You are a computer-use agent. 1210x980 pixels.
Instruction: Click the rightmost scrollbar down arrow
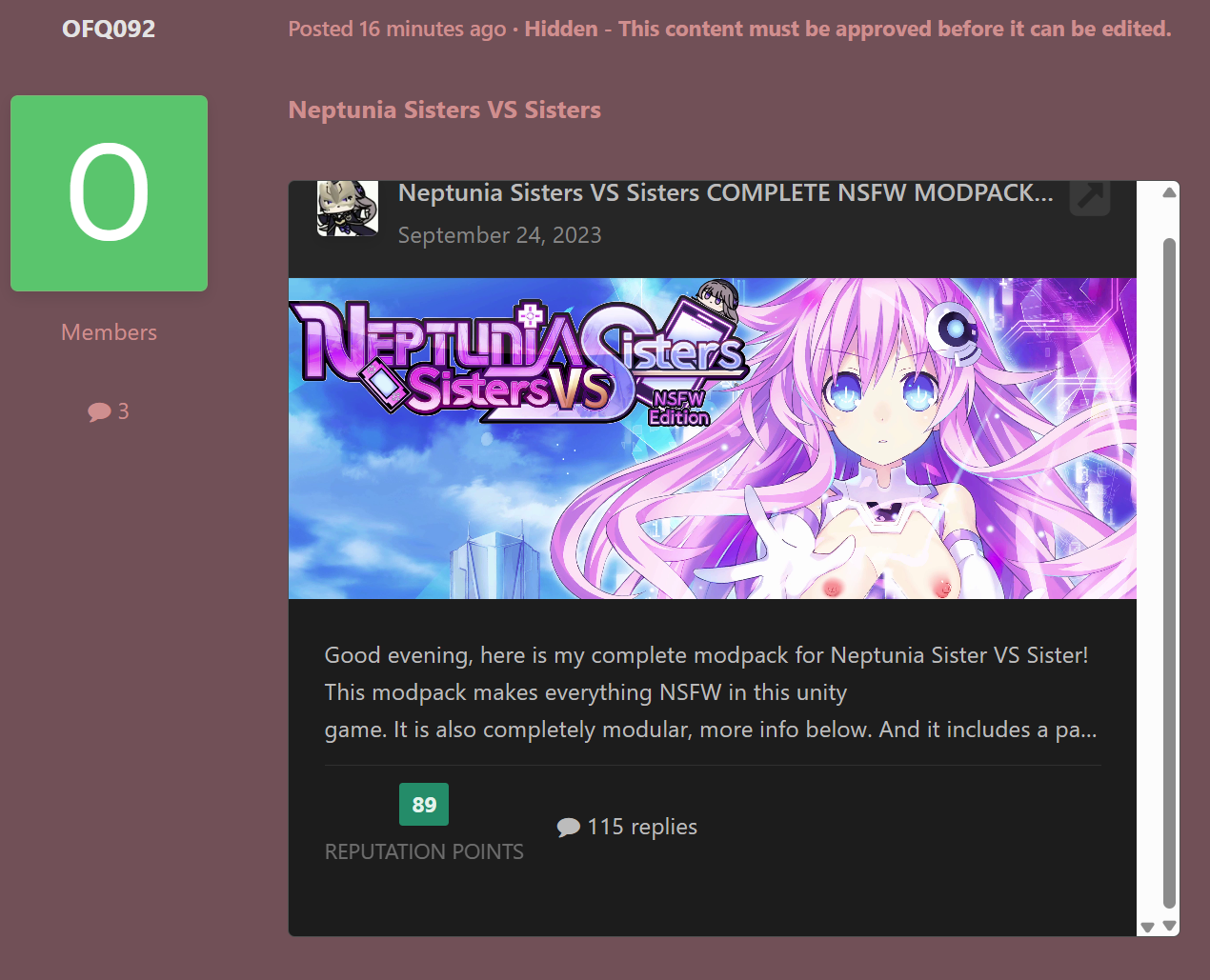pos(1170,926)
